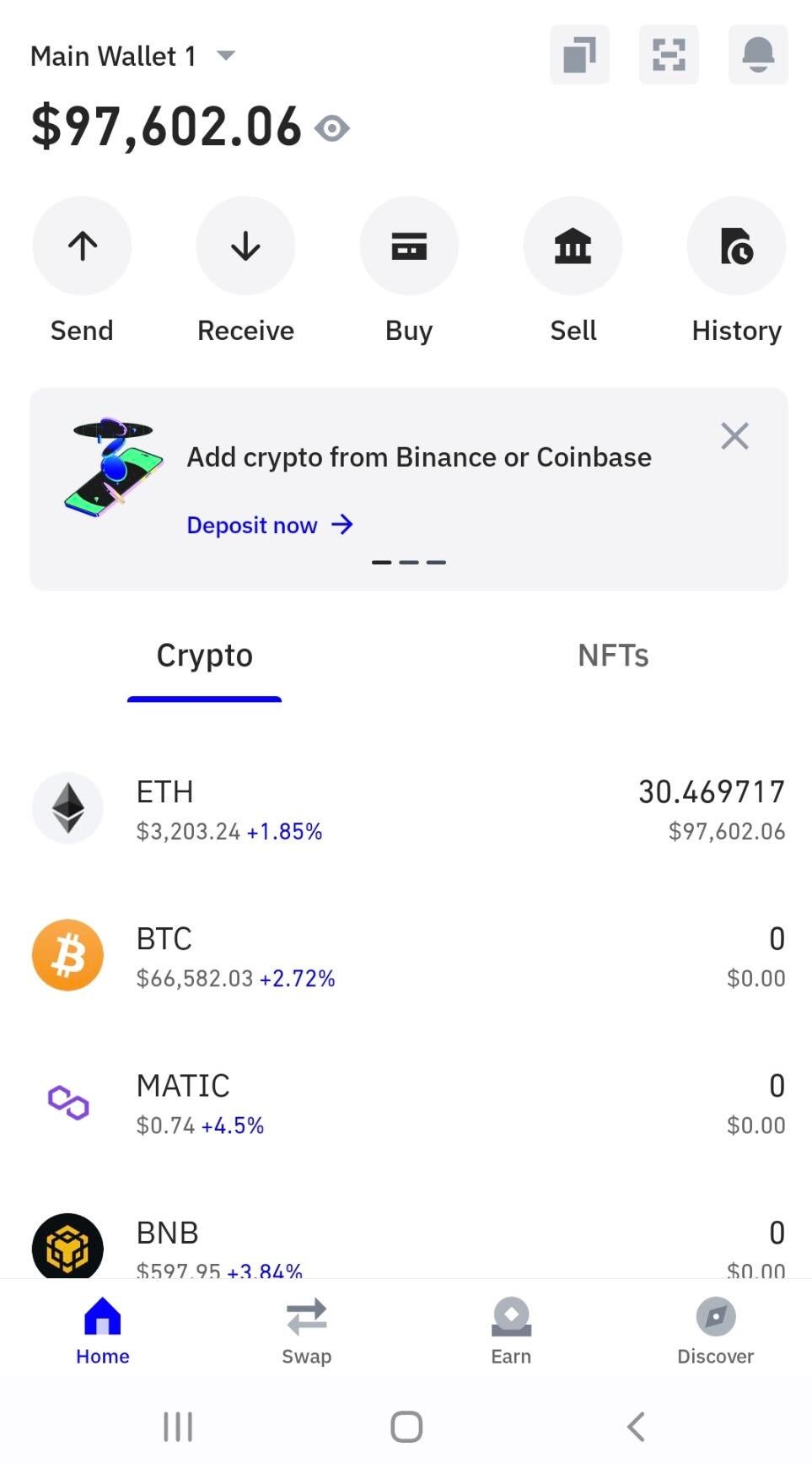Switch to the NFTs tab
The height and width of the screenshot is (1463, 812).
click(613, 656)
